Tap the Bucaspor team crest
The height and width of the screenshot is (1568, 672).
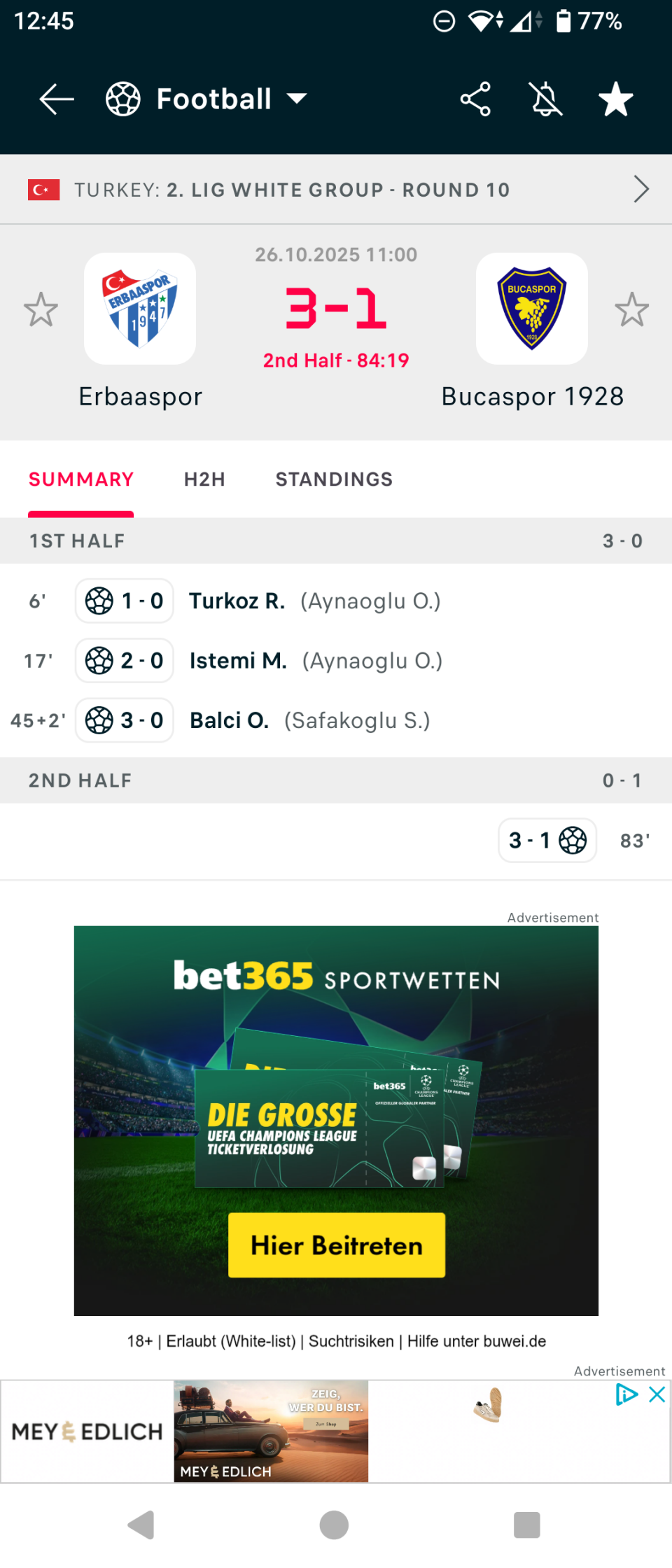pyautogui.click(x=532, y=309)
